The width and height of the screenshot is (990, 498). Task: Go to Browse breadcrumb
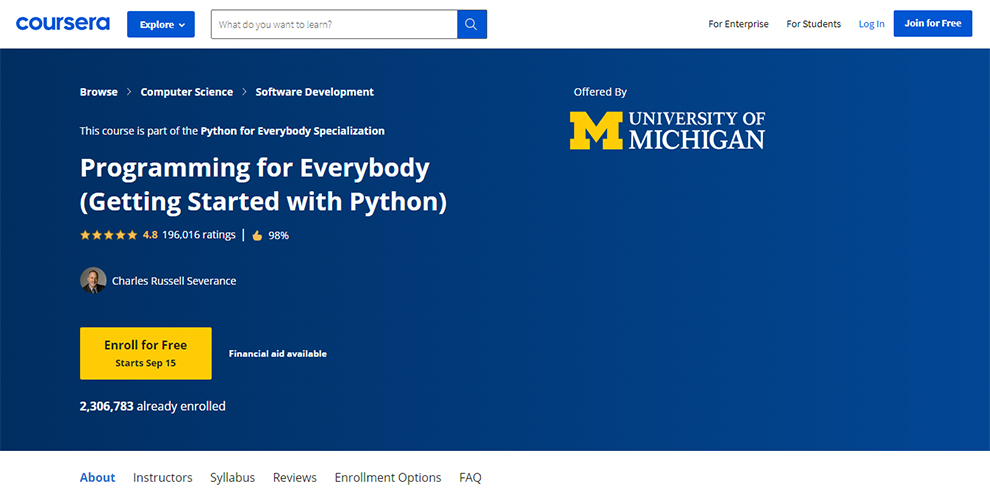(98, 92)
